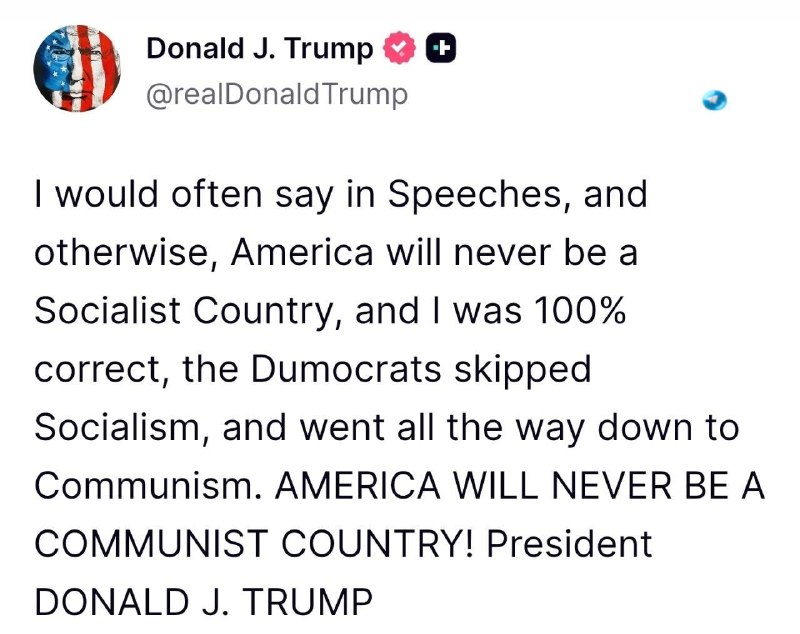Click the phrase COMMUNIST COUNTRY!
Viewport: 800px width, 634px height.
(254, 543)
